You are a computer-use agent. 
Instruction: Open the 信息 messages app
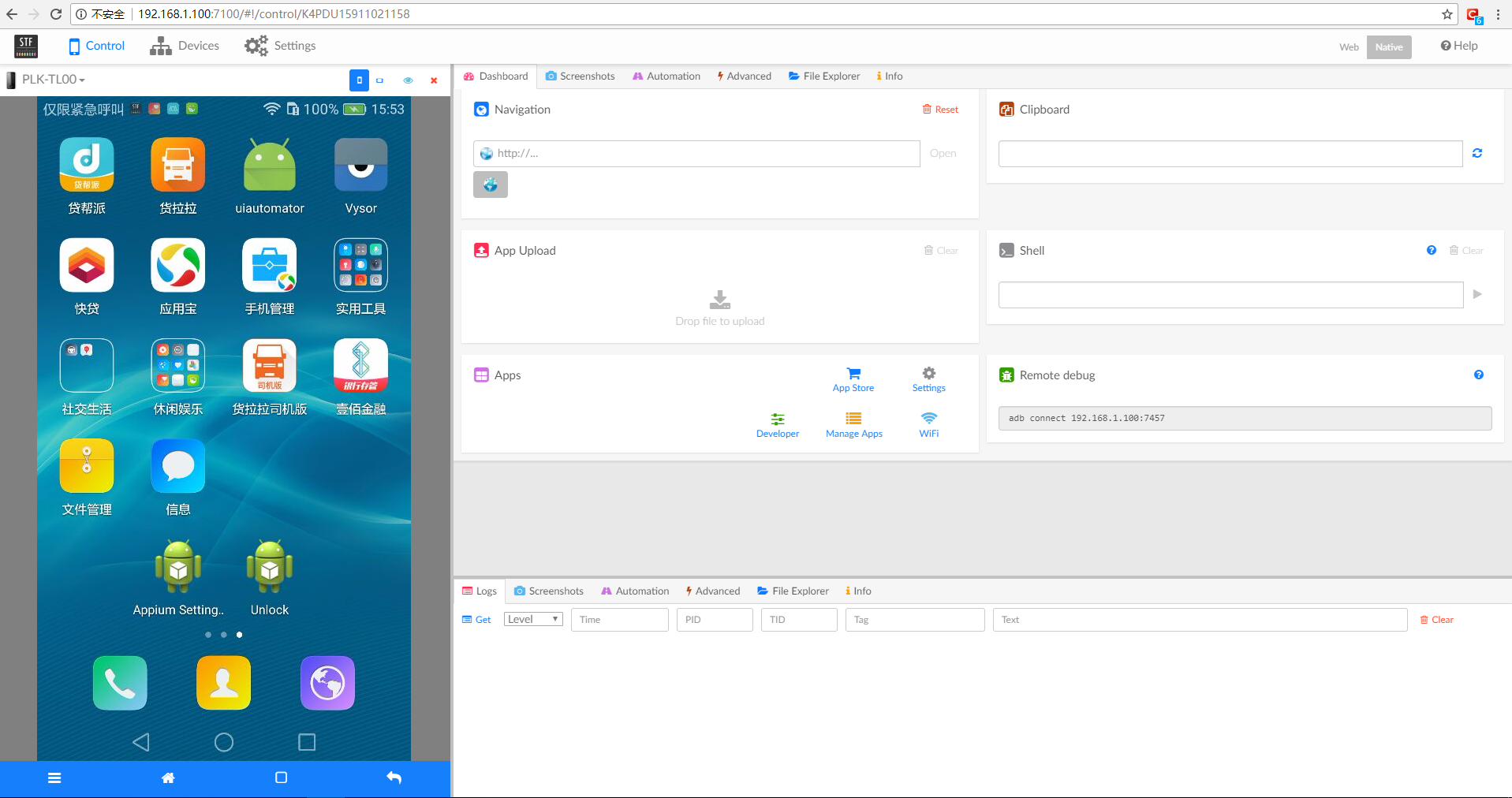pos(178,465)
